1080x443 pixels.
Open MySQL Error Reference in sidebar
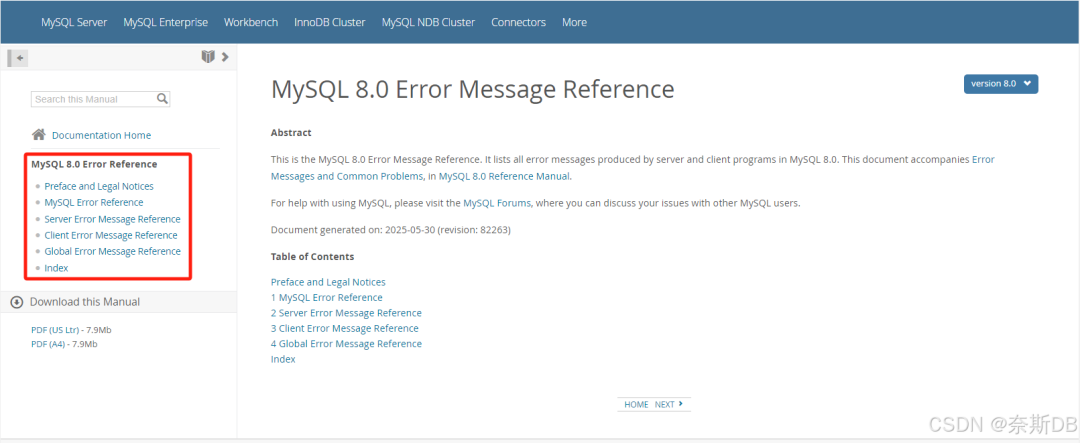94,203
